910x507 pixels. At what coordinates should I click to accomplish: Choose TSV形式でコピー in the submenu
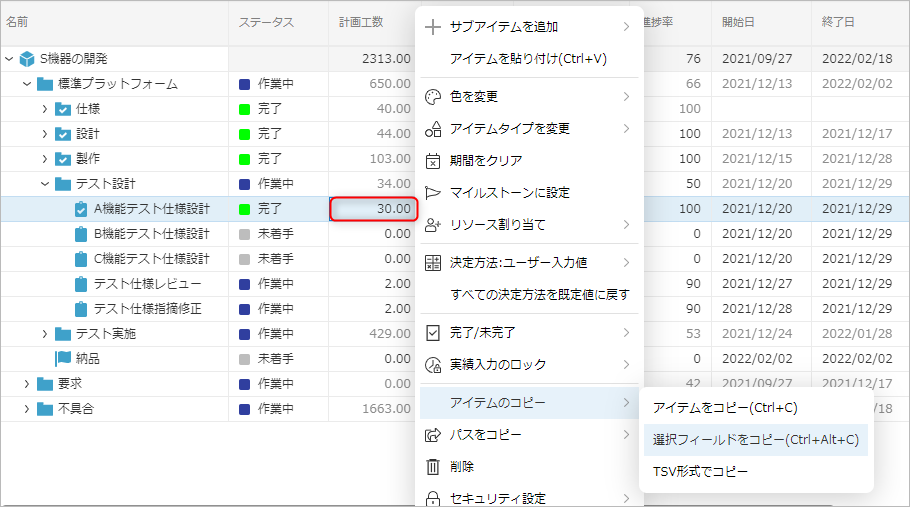click(x=700, y=471)
